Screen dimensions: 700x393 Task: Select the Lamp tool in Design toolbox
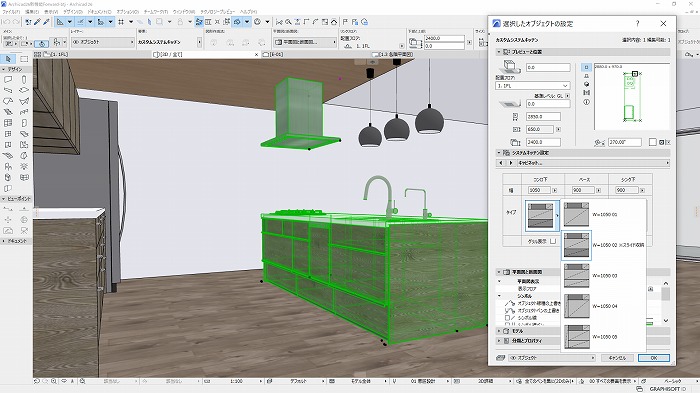coord(24,166)
